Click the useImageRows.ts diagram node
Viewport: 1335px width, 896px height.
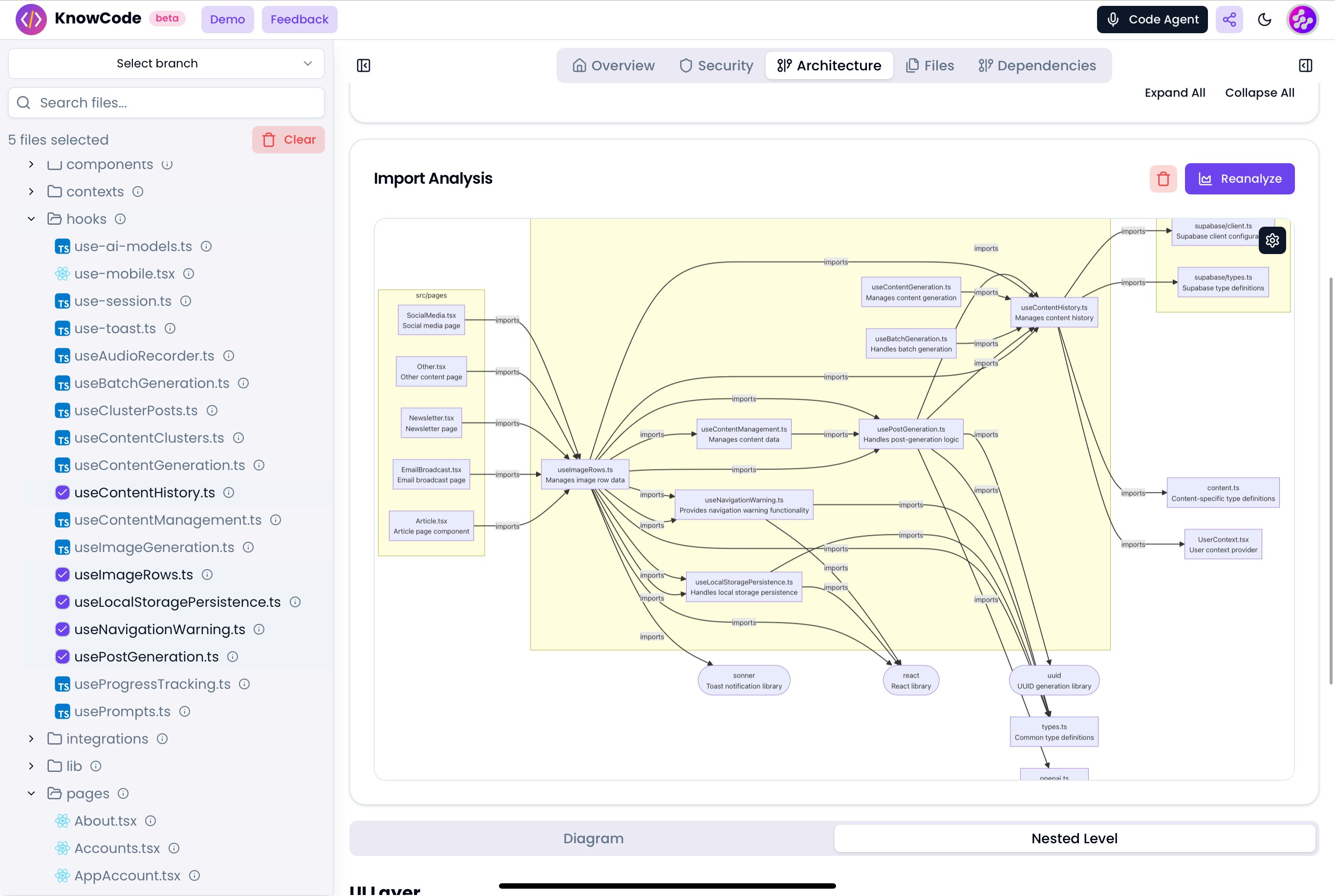[x=584, y=474]
